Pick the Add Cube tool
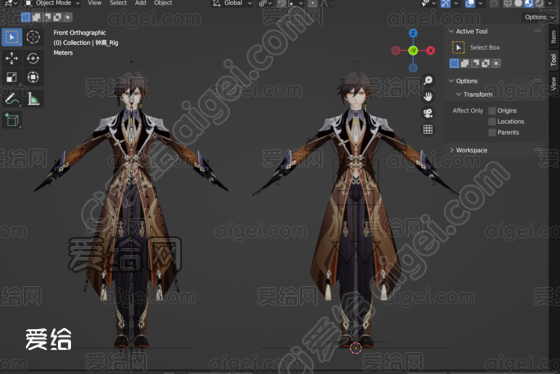The width and height of the screenshot is (560, 374). (x=12, y=120)
